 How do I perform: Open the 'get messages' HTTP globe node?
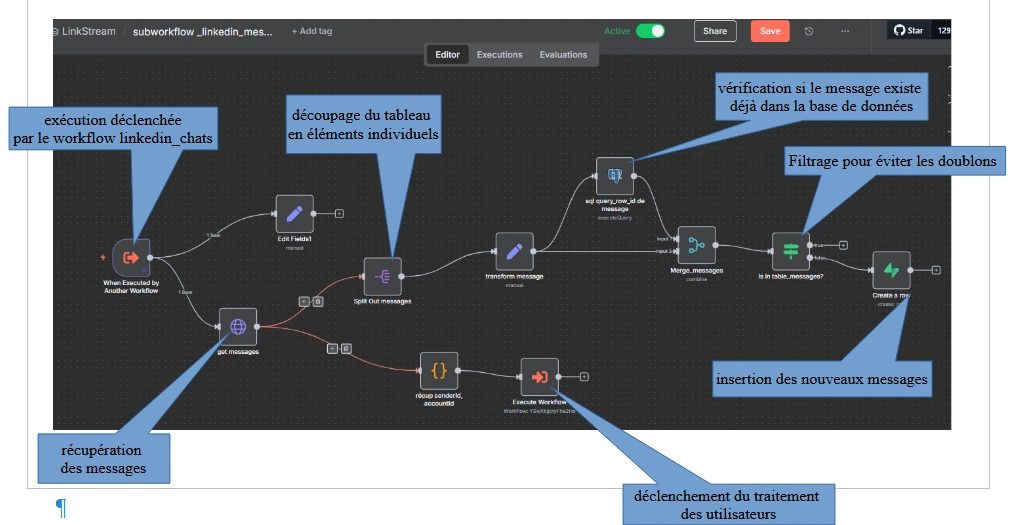(x=238, y=326)
